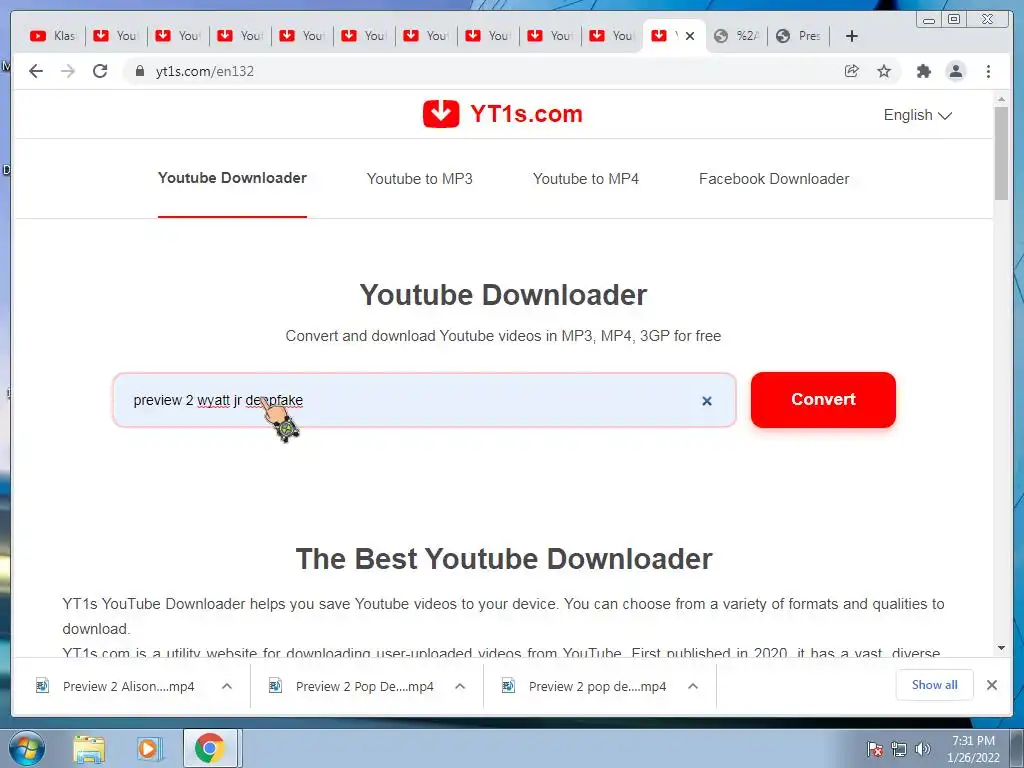Click the Chrome taskbar icon
This screenshot has height=768, width=1024.
pos(210,748)
